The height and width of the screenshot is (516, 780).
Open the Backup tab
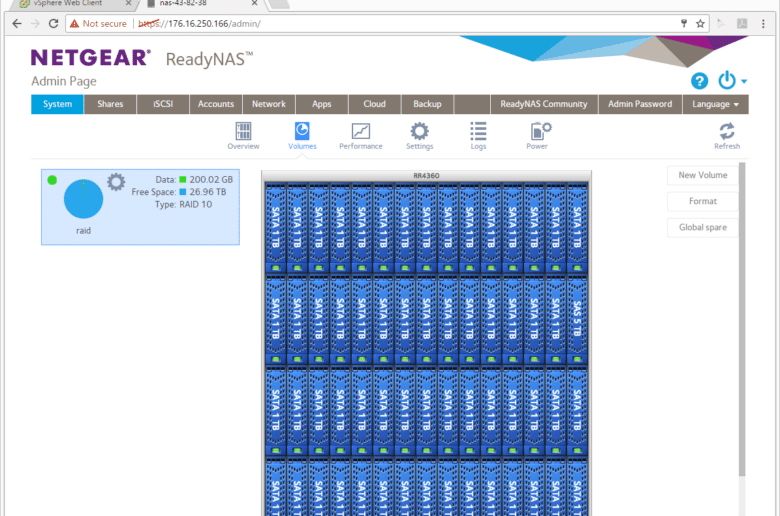click(x=427, y=104)
